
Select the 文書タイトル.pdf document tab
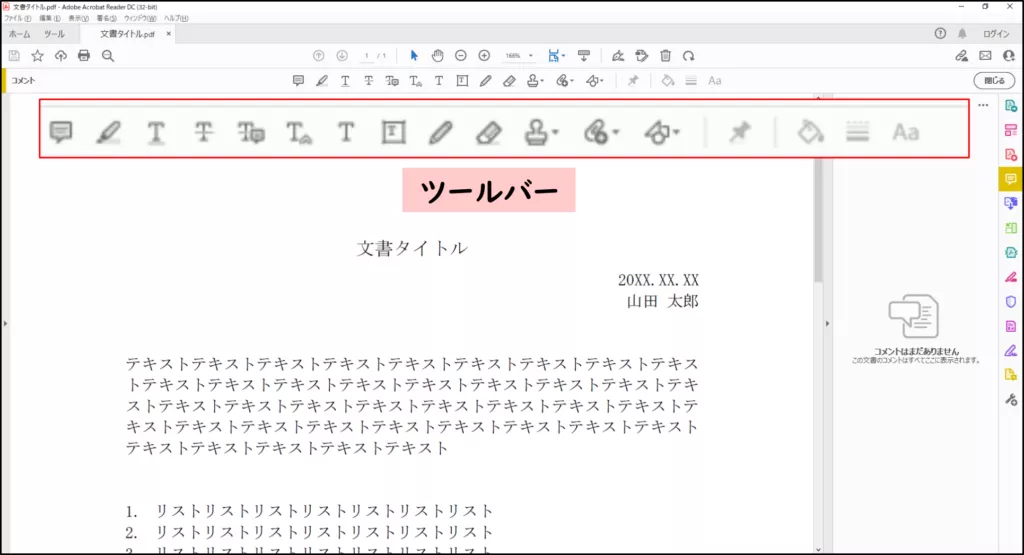tap(127, 33)
